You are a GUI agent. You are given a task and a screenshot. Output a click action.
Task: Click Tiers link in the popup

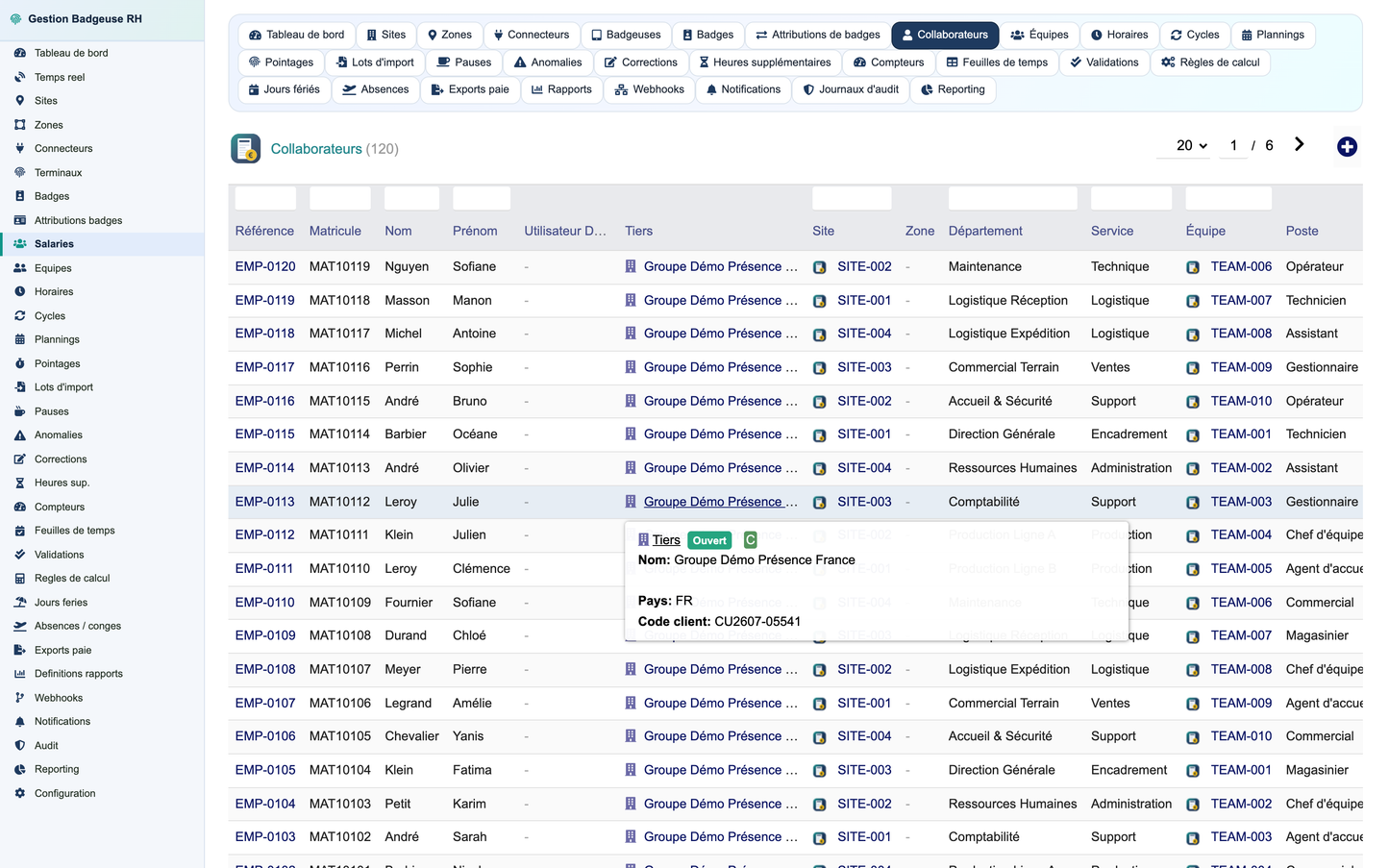pos(666,540)
